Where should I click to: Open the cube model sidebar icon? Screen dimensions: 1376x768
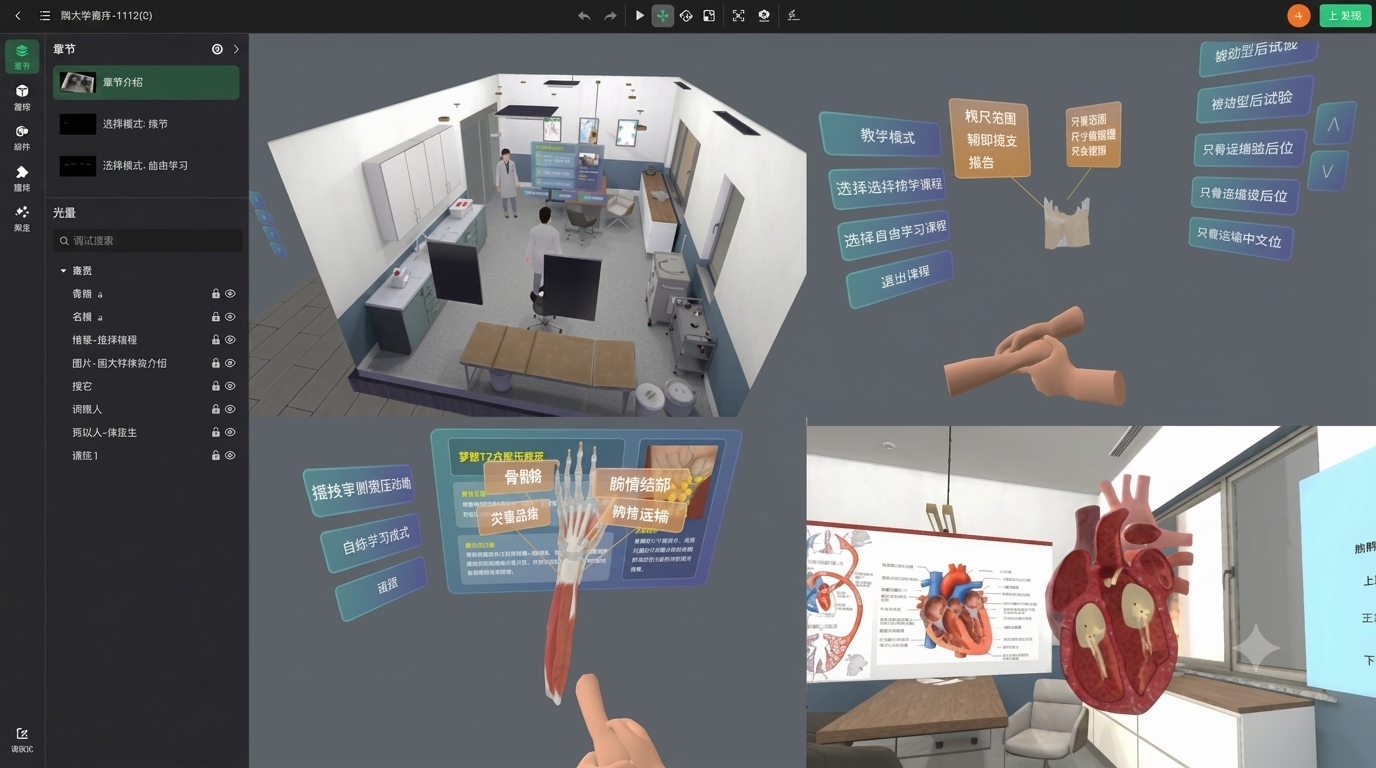tap(22, 97)
